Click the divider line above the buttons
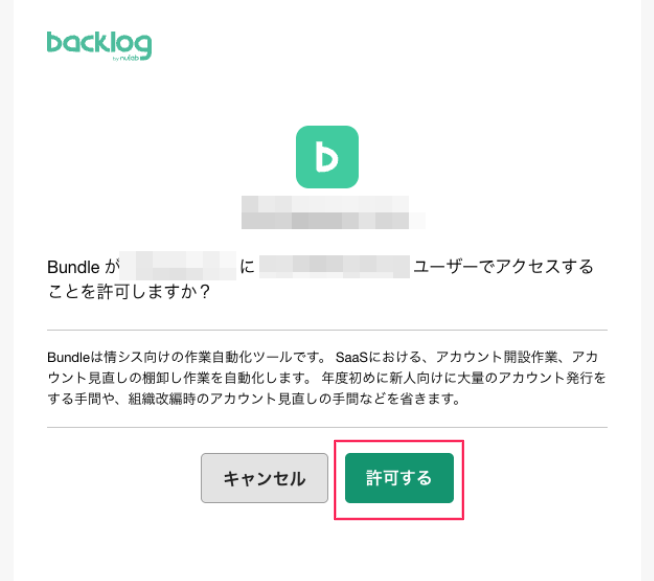654x581 pixels. [x=327, y=427]
